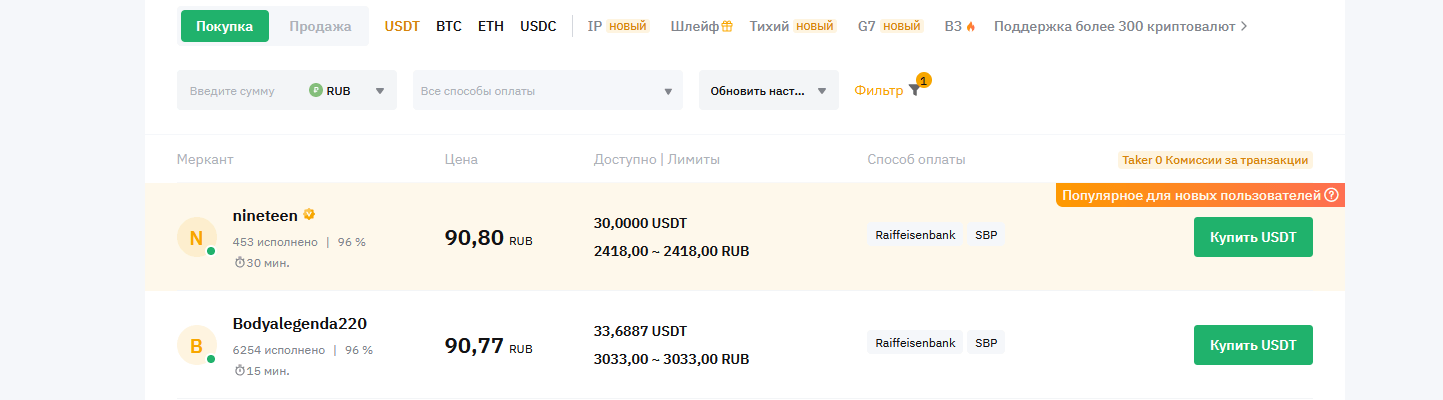Click the filter funnel icon
1443x400 pixels.
pos(914,90)
